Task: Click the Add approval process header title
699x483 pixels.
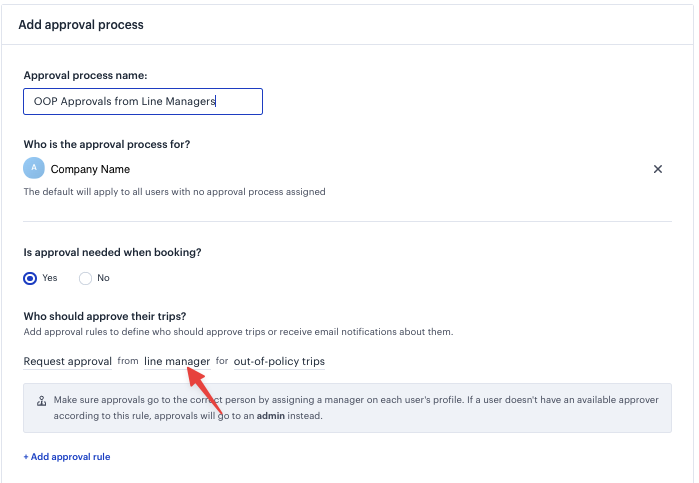Action: coord(81,25)
